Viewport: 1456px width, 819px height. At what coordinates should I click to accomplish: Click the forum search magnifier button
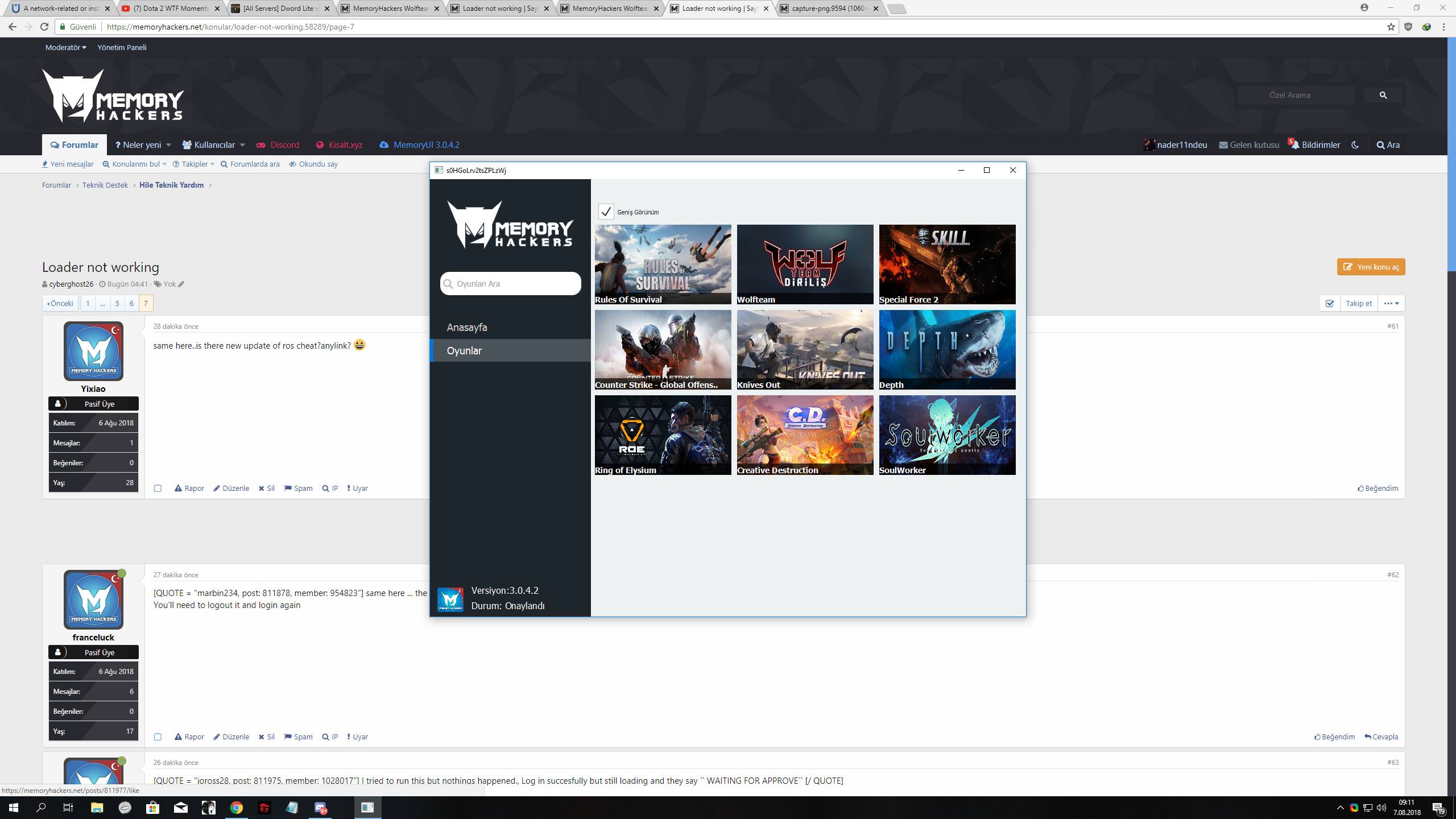[1383, 96]
